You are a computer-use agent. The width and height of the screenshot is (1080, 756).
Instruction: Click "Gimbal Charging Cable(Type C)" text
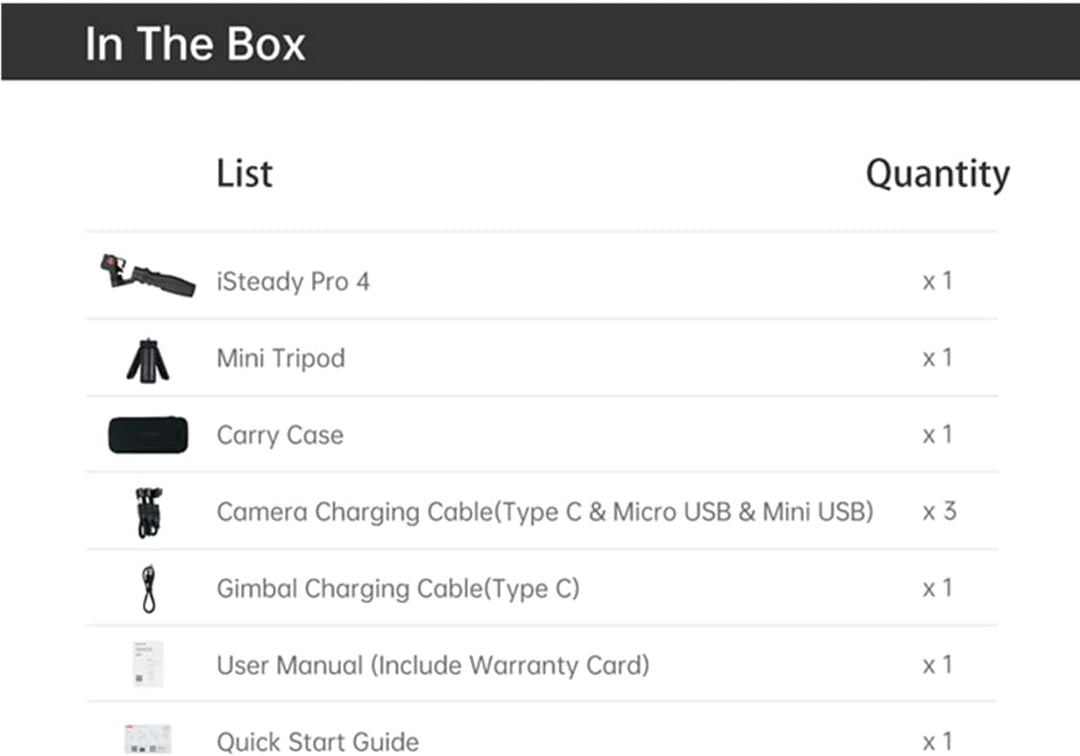click(398, 589)
